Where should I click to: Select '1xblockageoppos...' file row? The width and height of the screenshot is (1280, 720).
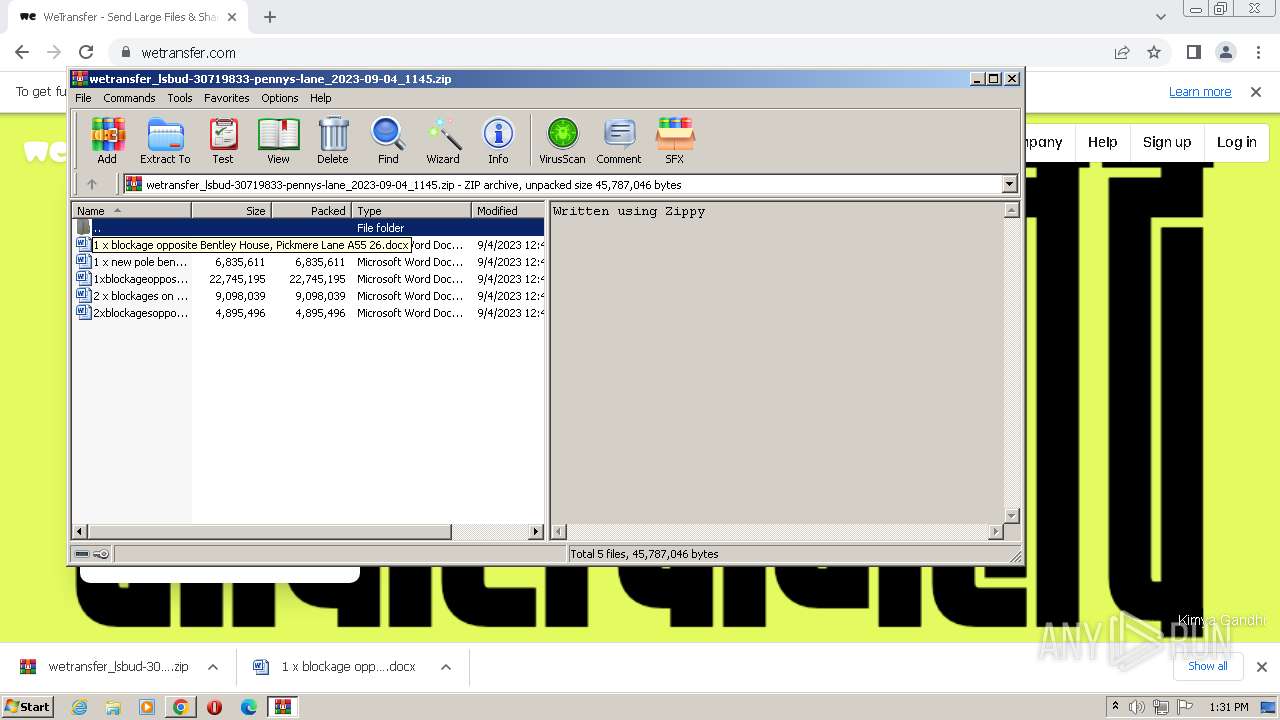[308, 279]
